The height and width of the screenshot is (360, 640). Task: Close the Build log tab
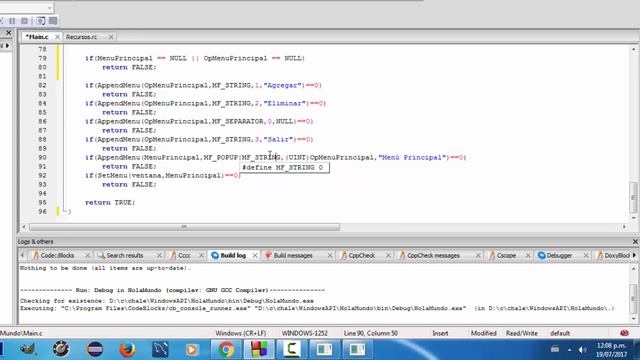(255, 256)
